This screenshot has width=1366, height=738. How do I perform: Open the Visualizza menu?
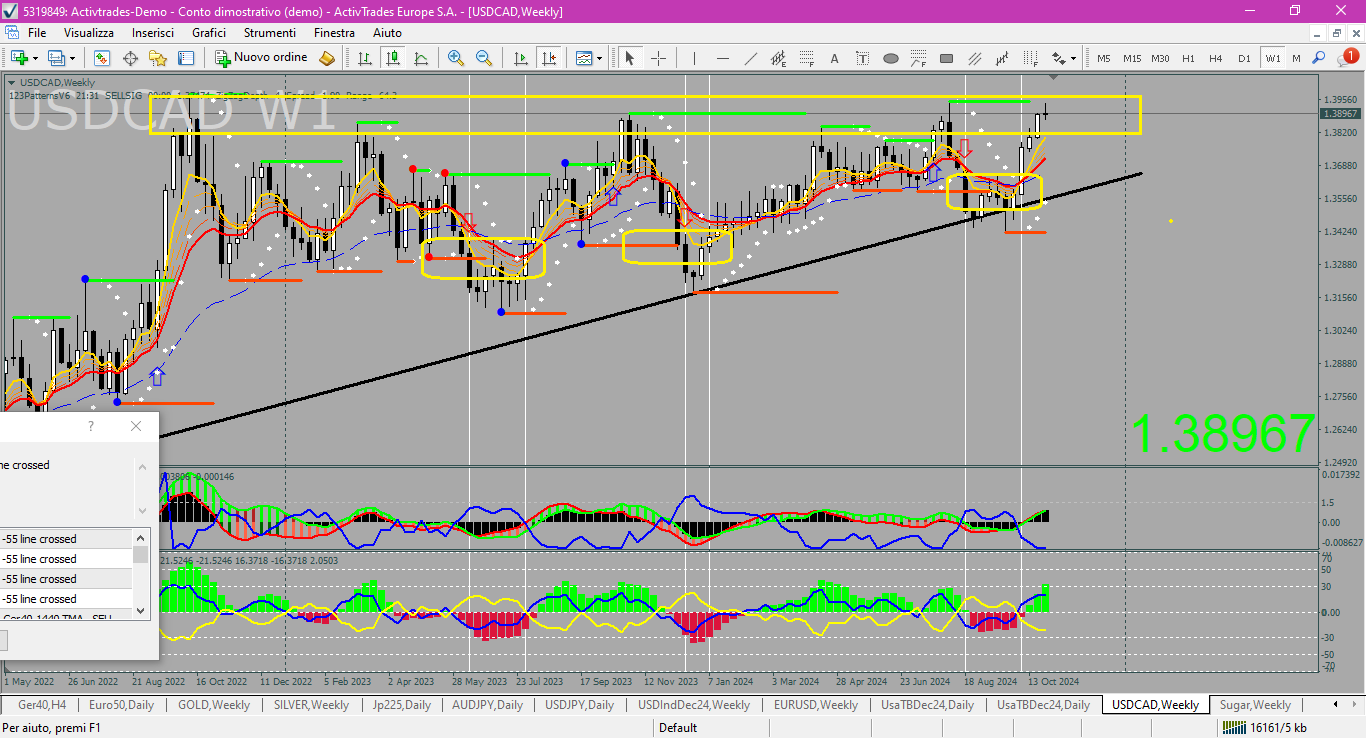point(89,33)
